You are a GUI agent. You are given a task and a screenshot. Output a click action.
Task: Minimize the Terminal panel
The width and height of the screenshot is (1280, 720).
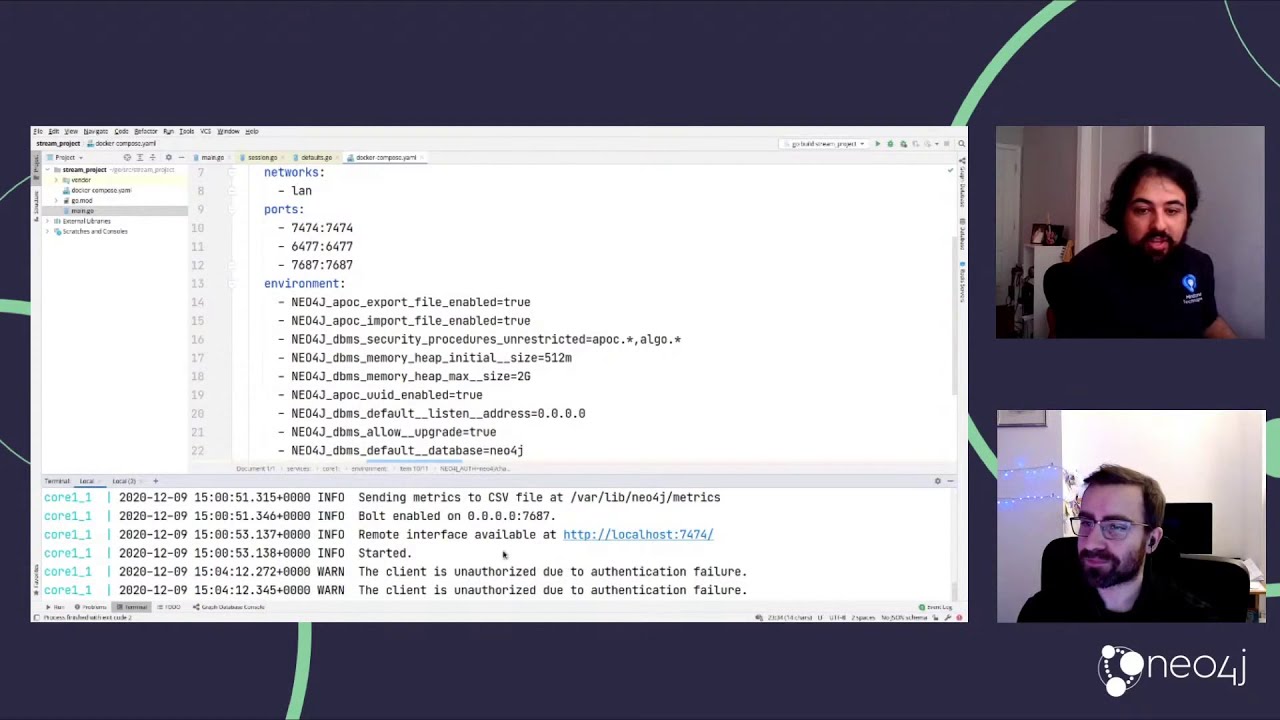950,481
